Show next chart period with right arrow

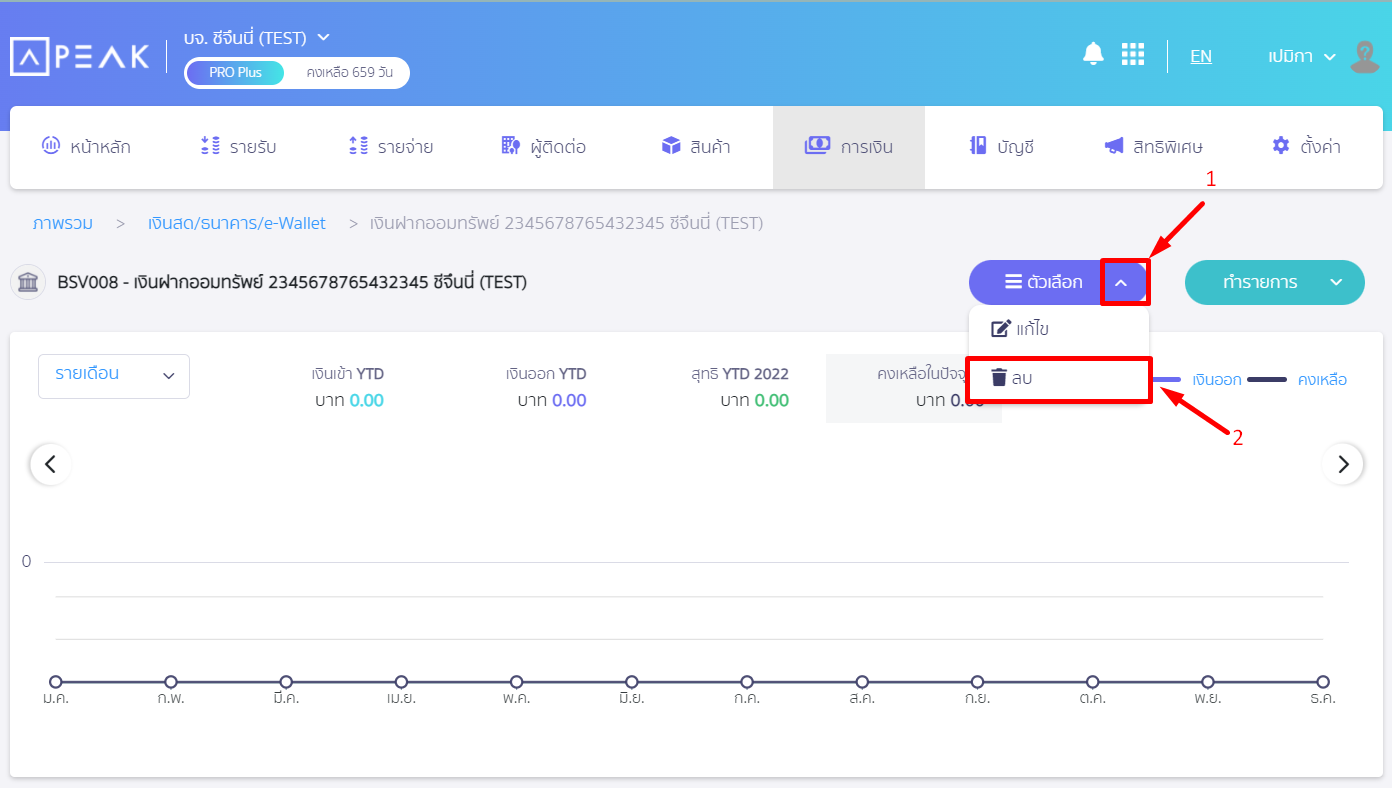coord(1342,464)
